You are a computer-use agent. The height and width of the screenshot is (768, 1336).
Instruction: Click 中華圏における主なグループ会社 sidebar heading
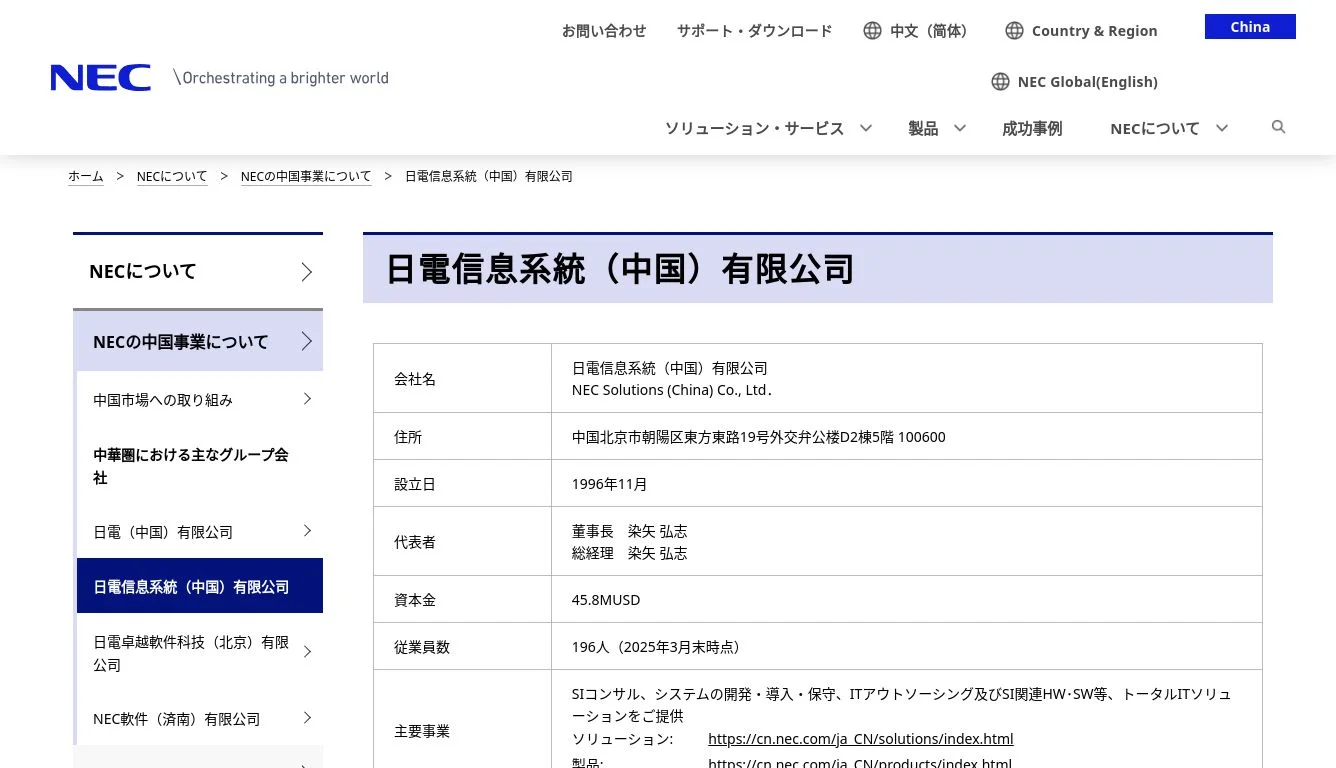coord(191,466)
